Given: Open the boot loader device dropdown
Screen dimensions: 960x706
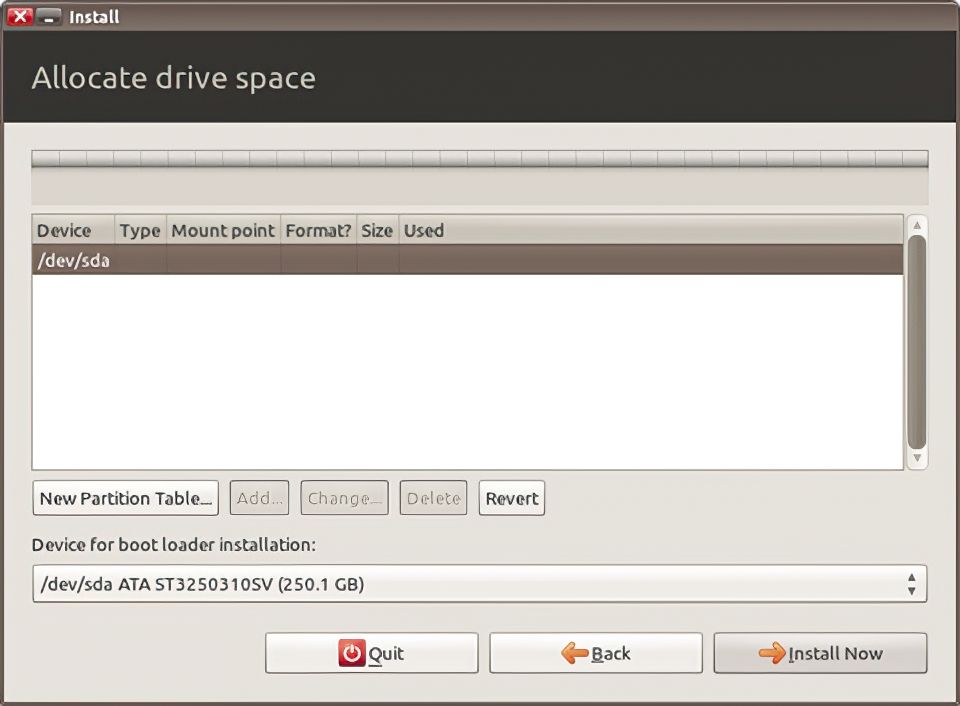Looking at the screenshot, I should 479,584.
